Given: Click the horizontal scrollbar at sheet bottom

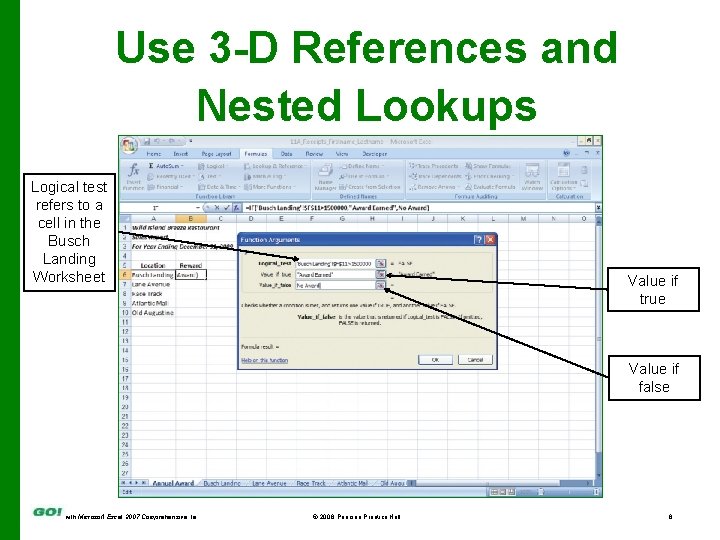Looking at the screenshot, I should (503, 483).
